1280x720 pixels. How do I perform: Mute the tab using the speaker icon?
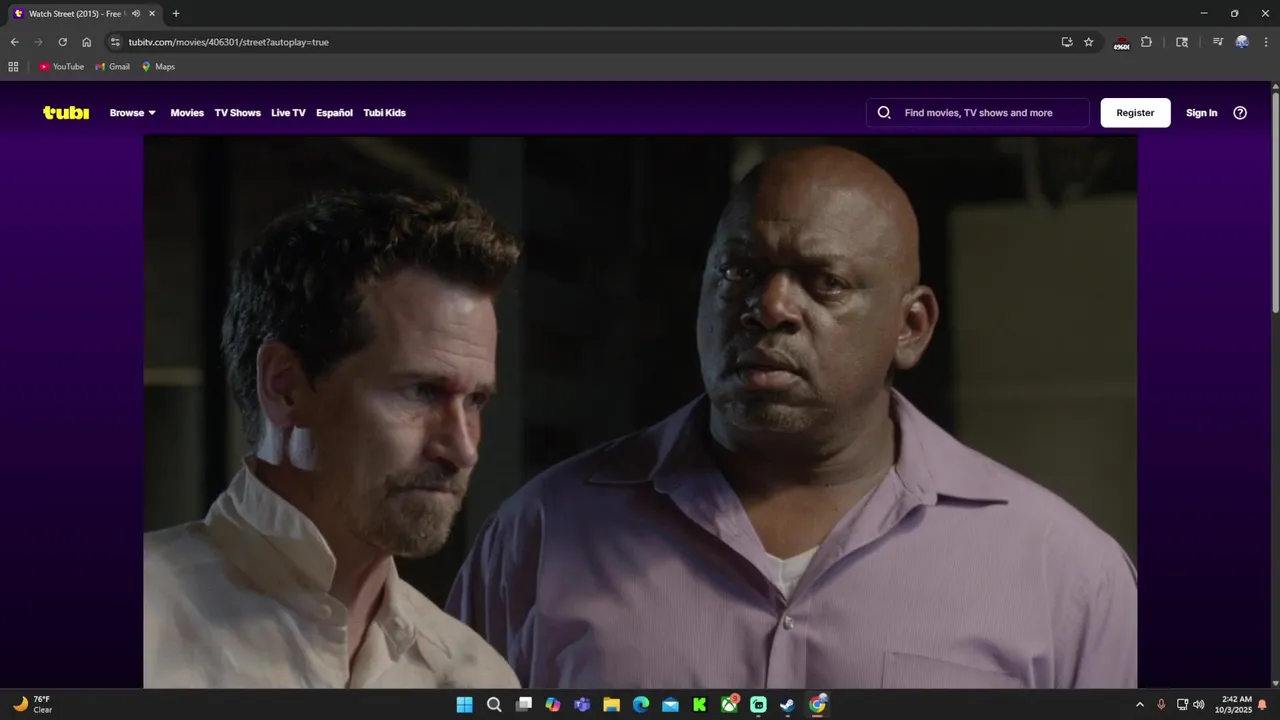(x=136, y=14)
